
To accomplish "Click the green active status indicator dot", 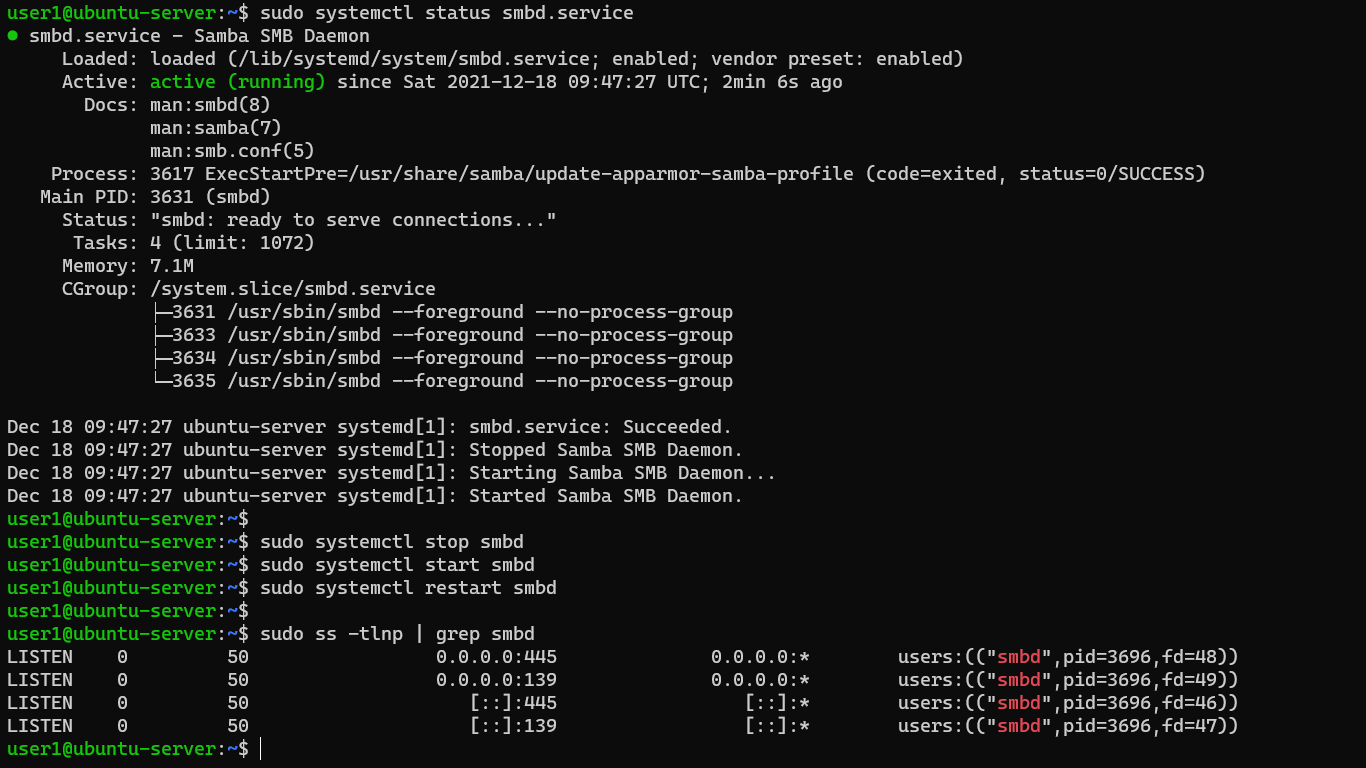I will click(x=10, y=35).
